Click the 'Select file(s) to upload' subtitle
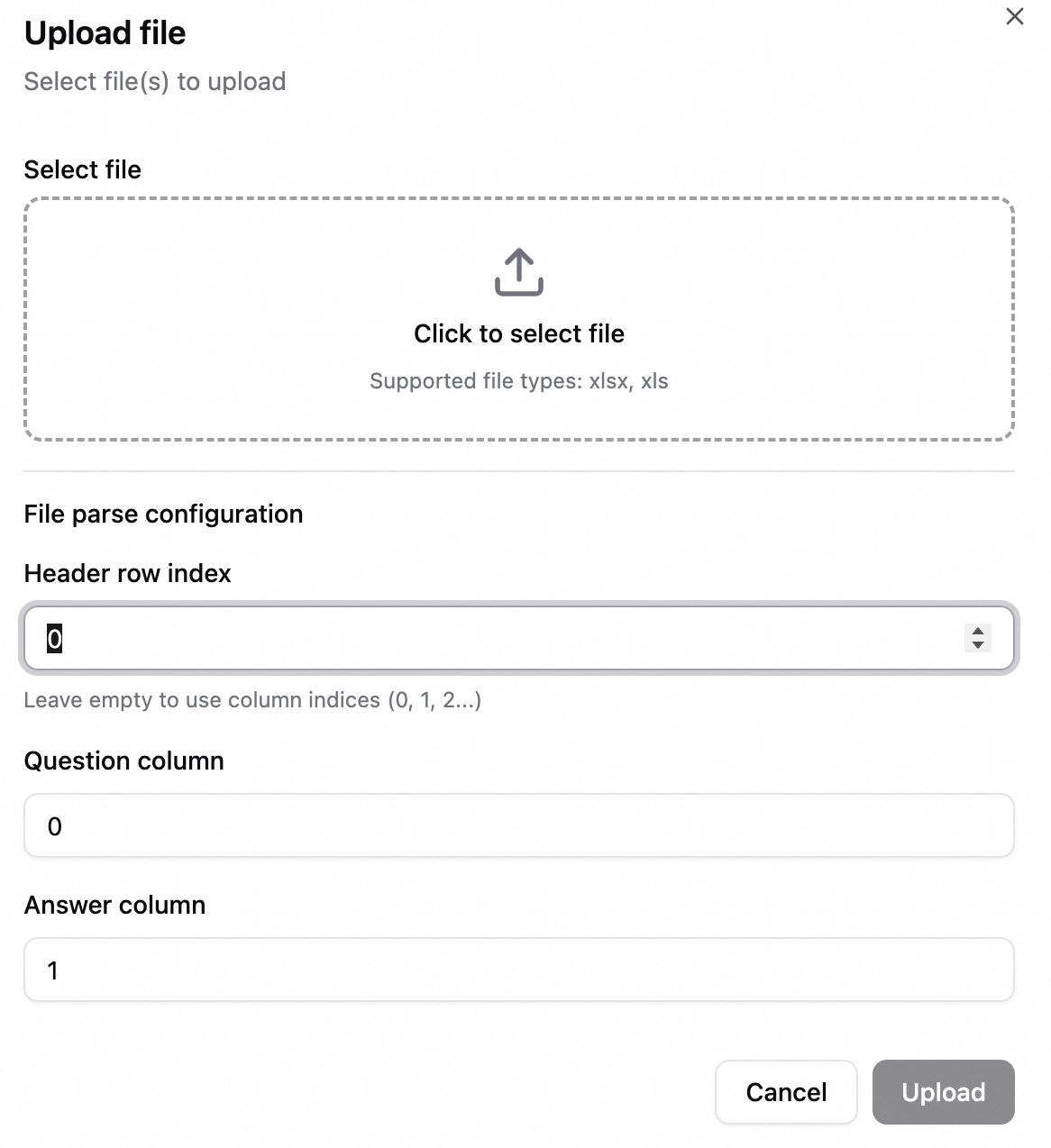 (154, 82)
